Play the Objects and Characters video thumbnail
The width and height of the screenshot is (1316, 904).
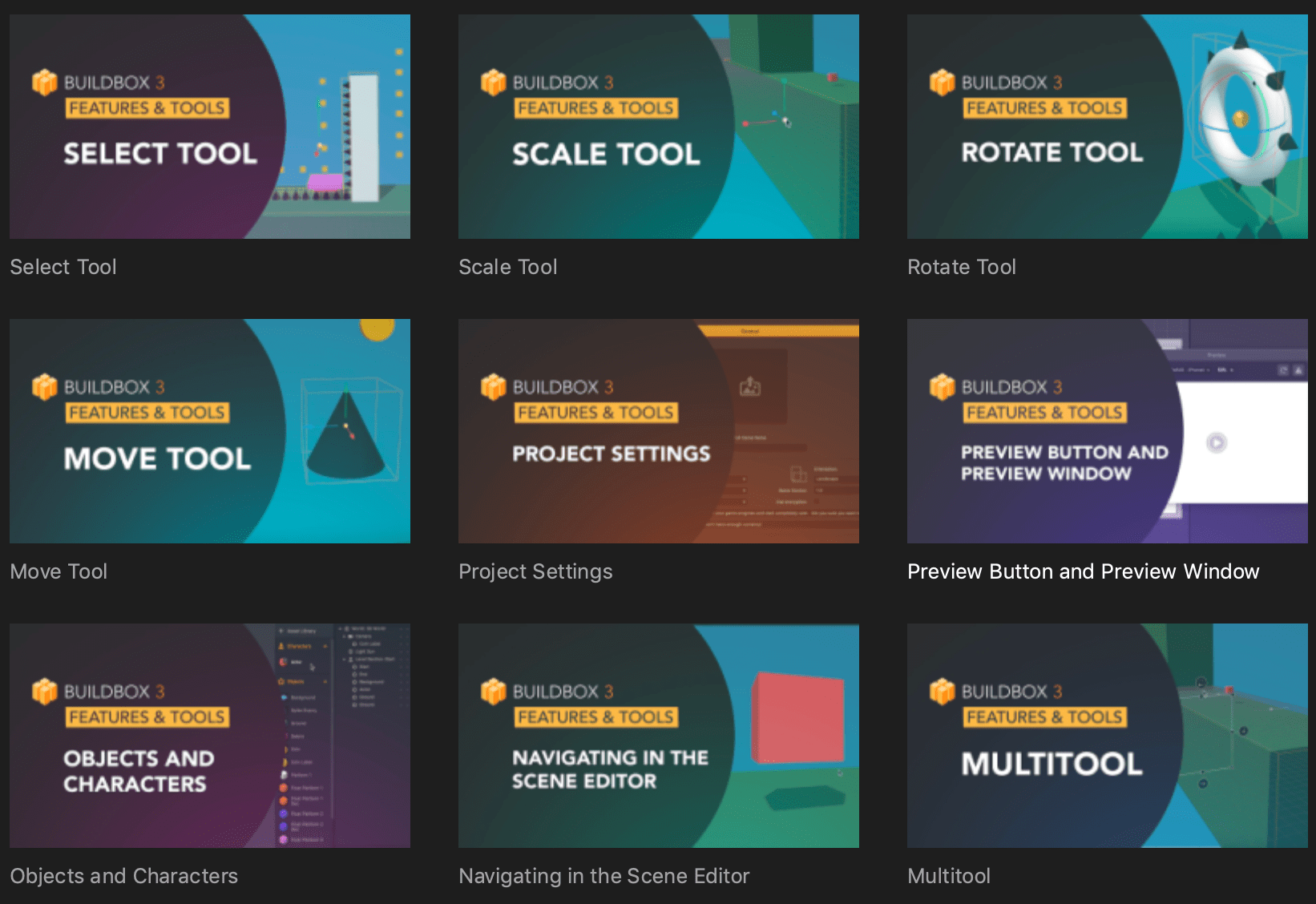pyautogui.click(x=208, y=735)
